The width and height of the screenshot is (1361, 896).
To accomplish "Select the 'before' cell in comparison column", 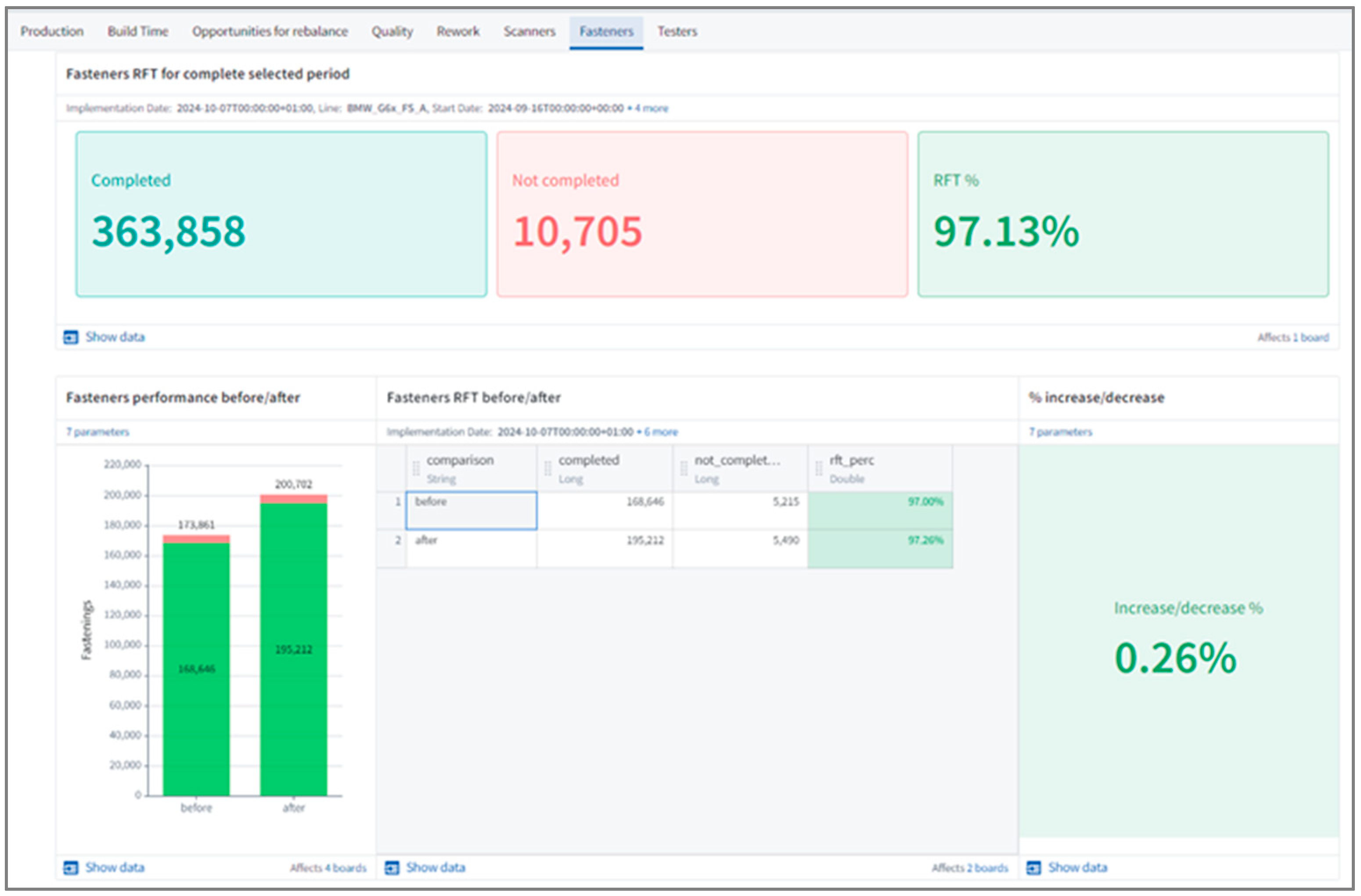I will pos(471,510).
